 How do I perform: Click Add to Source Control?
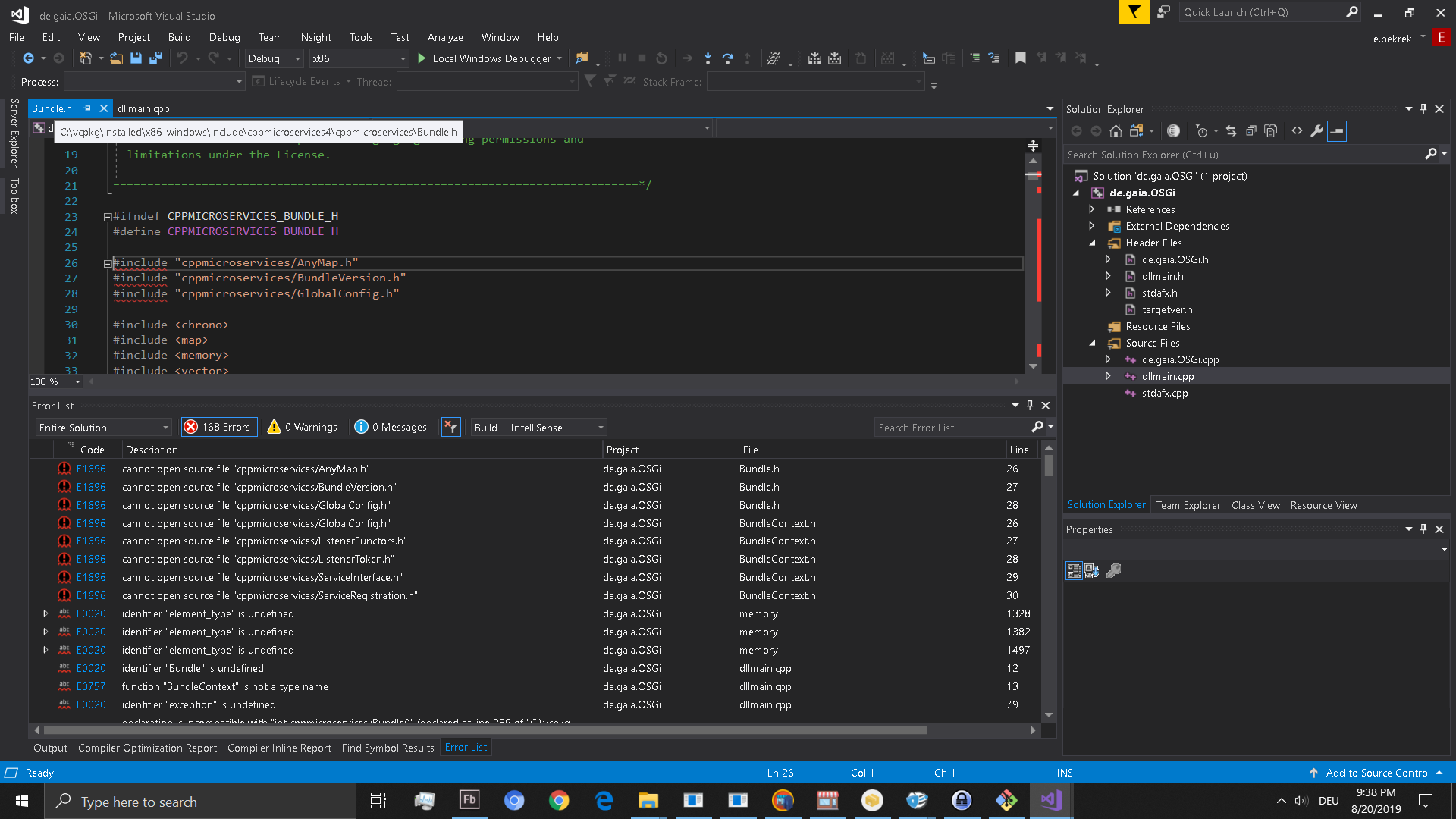(1376, 772)
